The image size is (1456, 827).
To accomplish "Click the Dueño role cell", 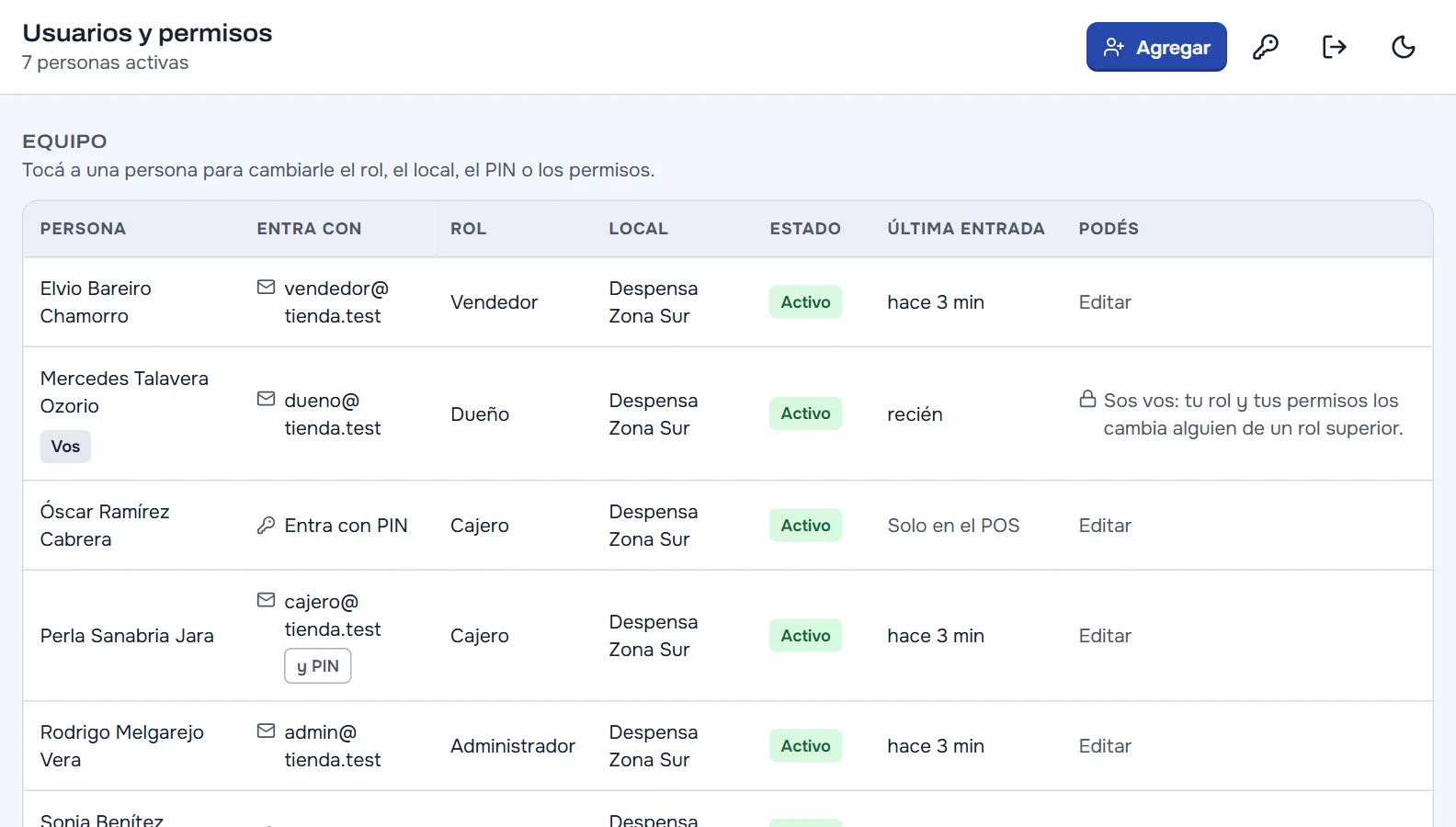I will click(x=480, y=414).
